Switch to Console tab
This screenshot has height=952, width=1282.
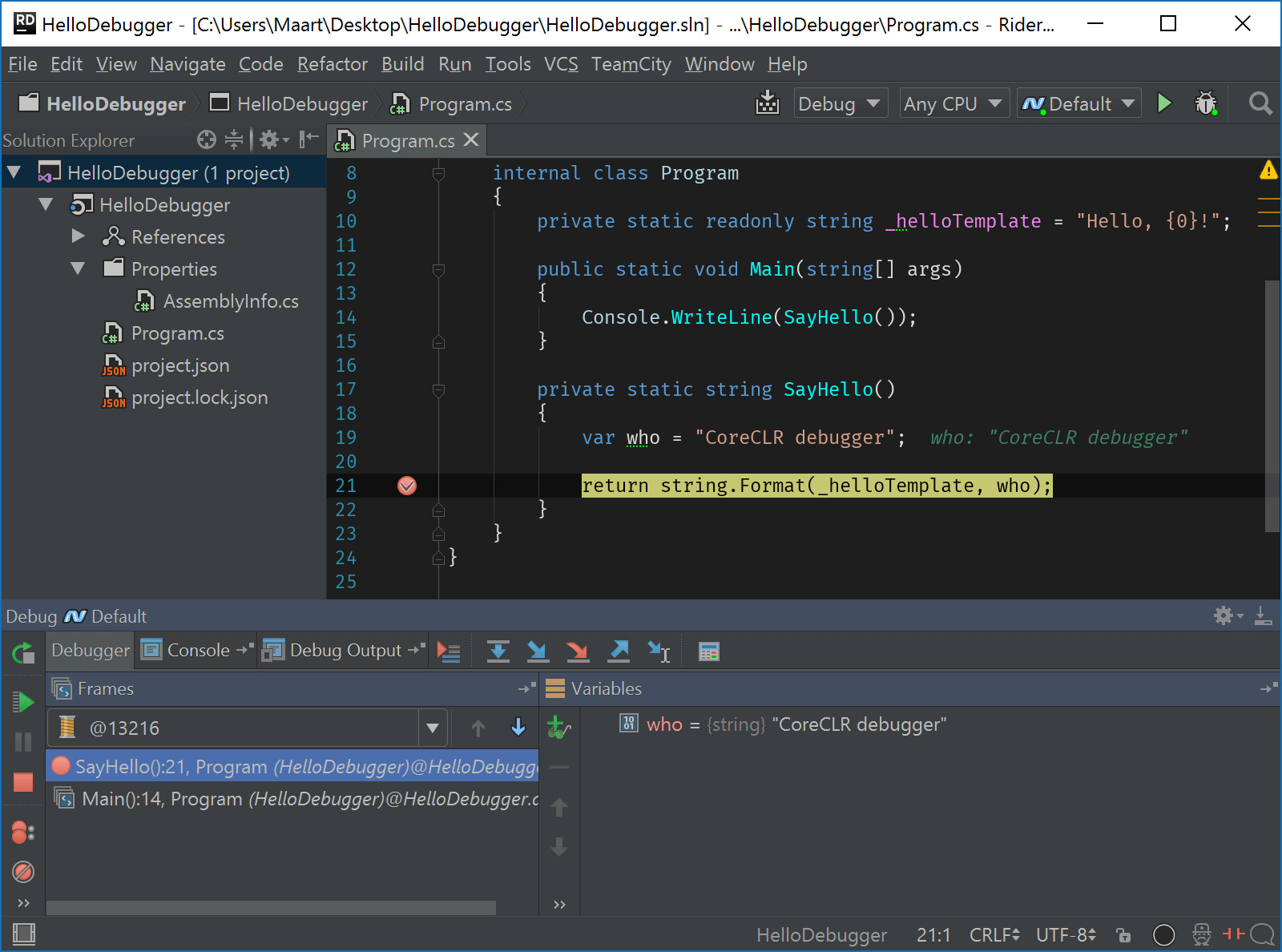[x=197, y=650]
